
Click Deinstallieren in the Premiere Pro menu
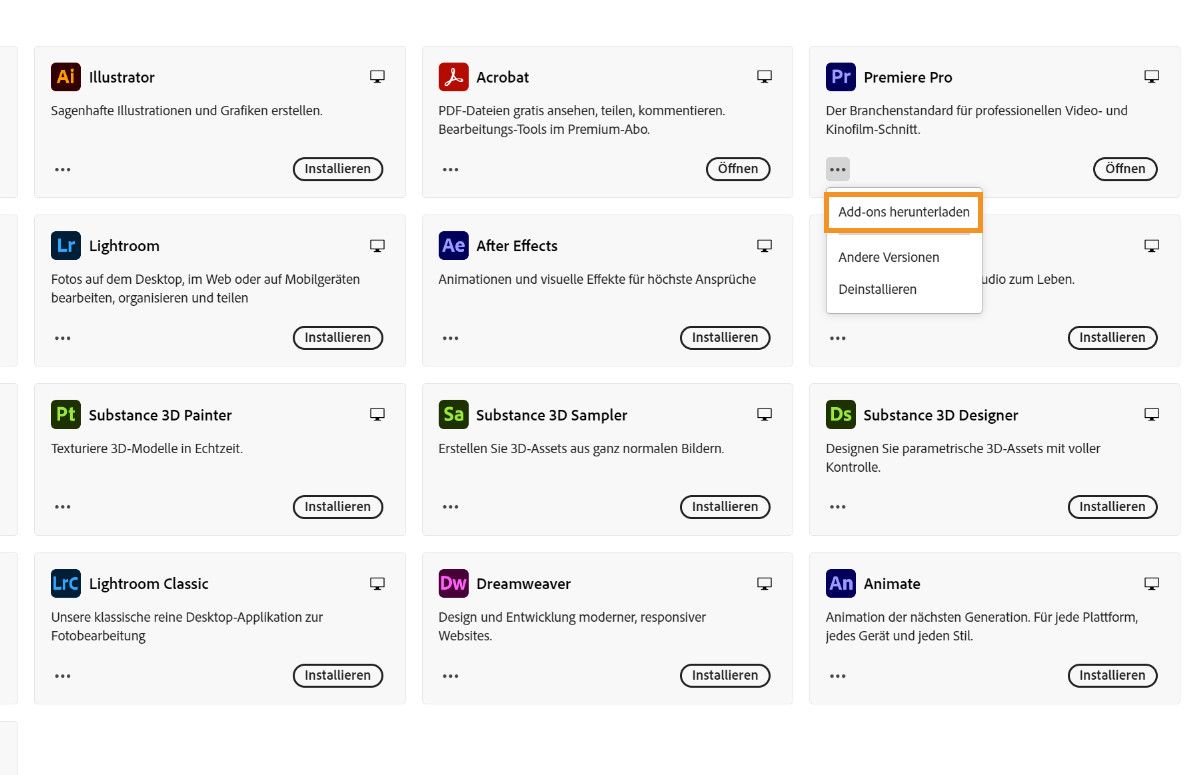(x=877, y=289)
